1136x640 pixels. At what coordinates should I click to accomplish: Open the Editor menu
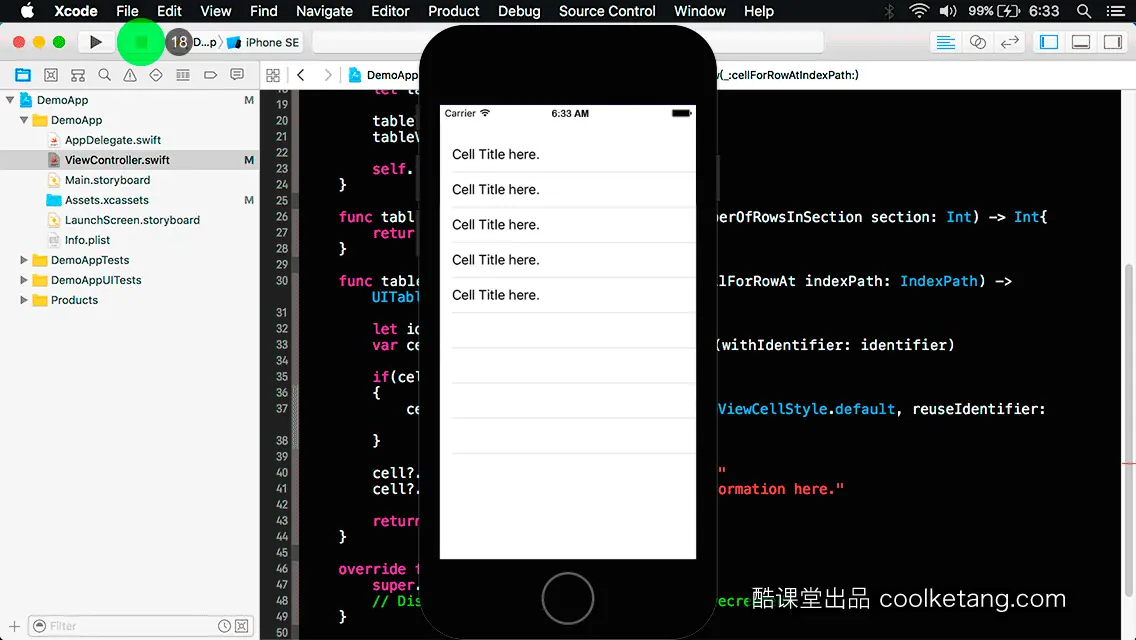pos(390,11)
